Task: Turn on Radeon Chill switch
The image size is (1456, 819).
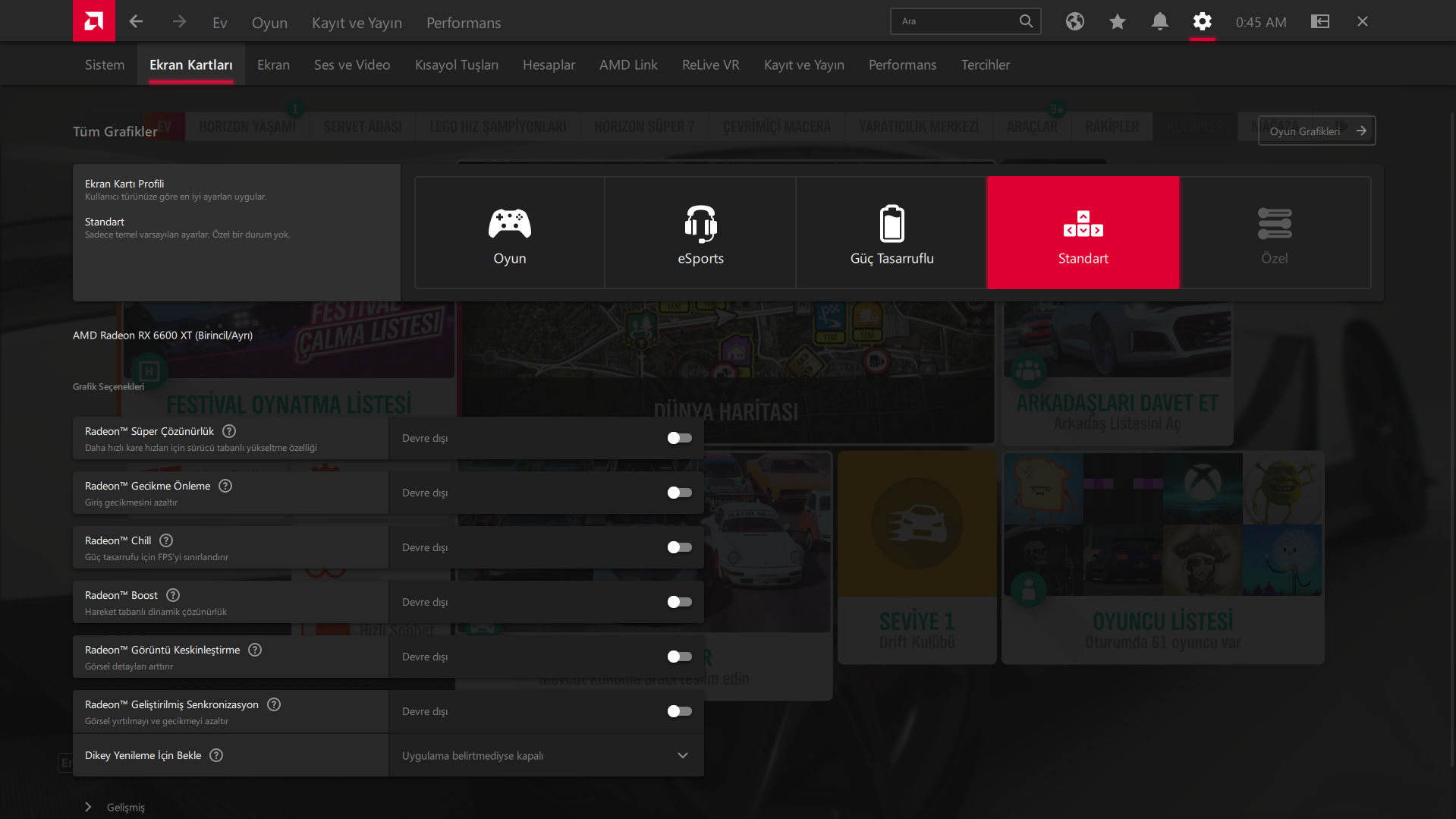Action: (x=679, y=547)
